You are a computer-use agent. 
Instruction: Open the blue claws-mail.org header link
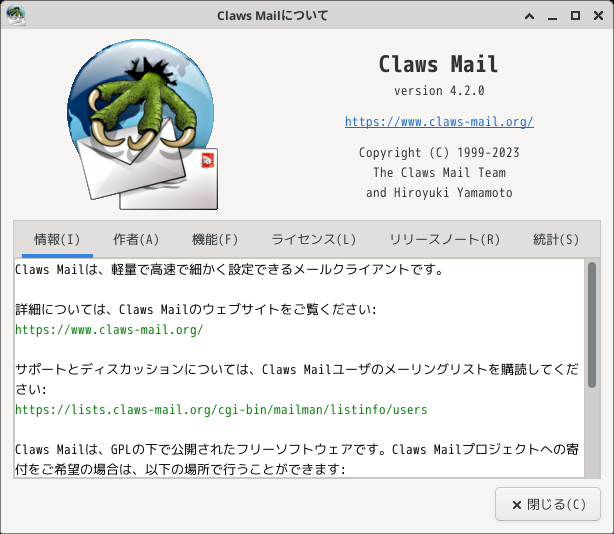(439, 121)
